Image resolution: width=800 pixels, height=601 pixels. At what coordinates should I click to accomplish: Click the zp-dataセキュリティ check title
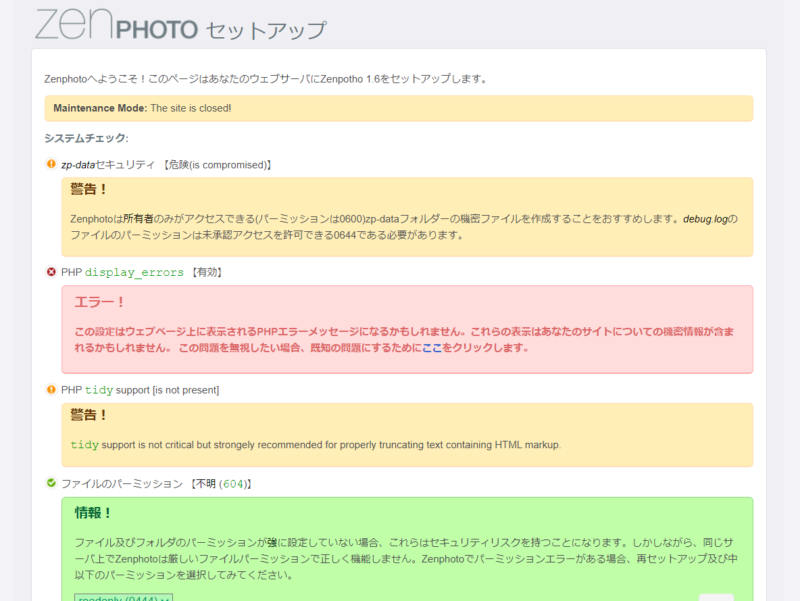[108, 165]
